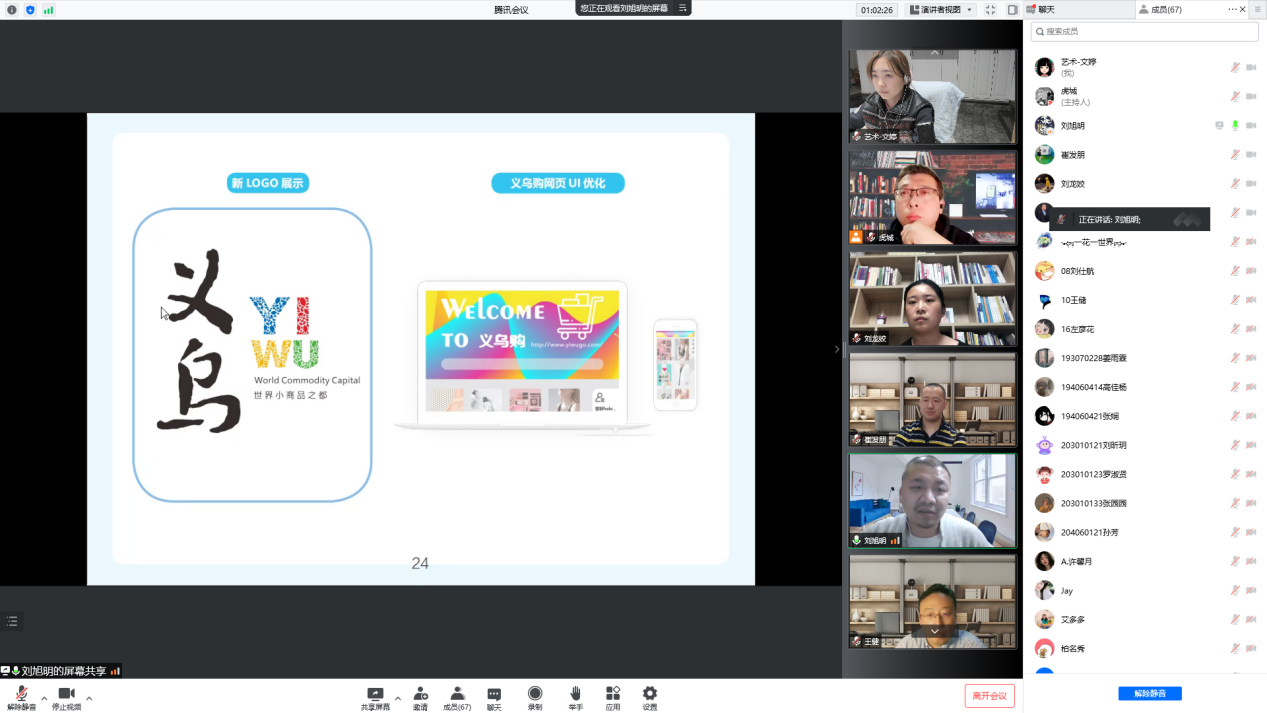
Task: Open Settings (设置) gear in toolbar
Action: click(x=650, y=698)
